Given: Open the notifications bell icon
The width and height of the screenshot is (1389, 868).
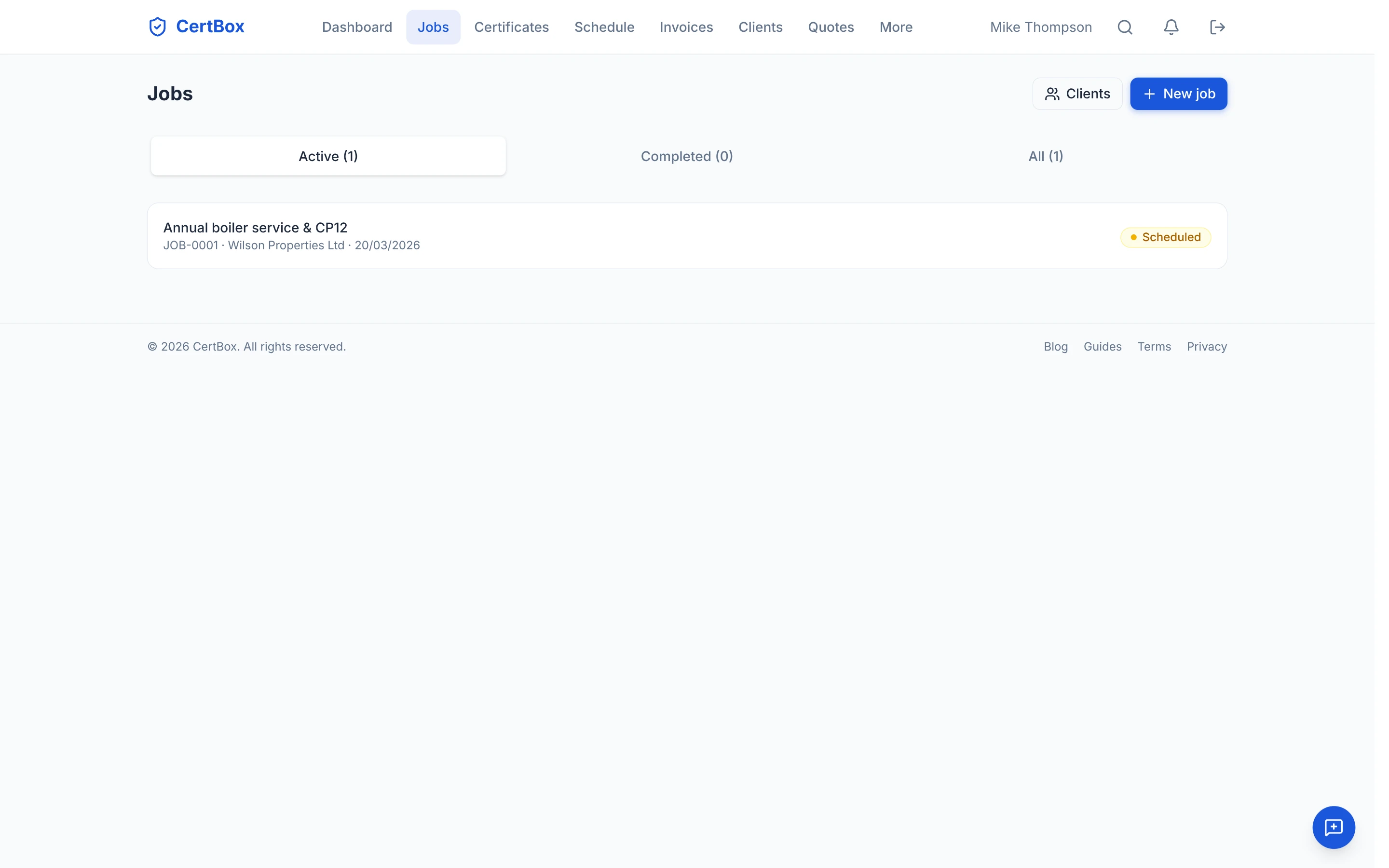Looking at the screenshot, I should [x=1171, y=27].
